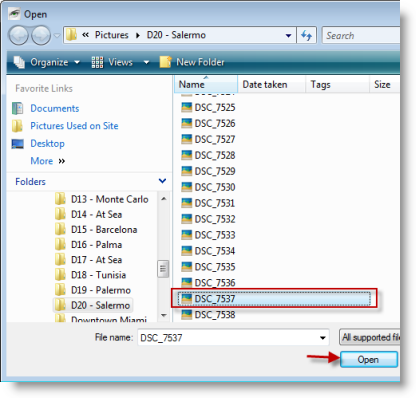Click the Open button
The image size is (416, 398).
[368, 360]
